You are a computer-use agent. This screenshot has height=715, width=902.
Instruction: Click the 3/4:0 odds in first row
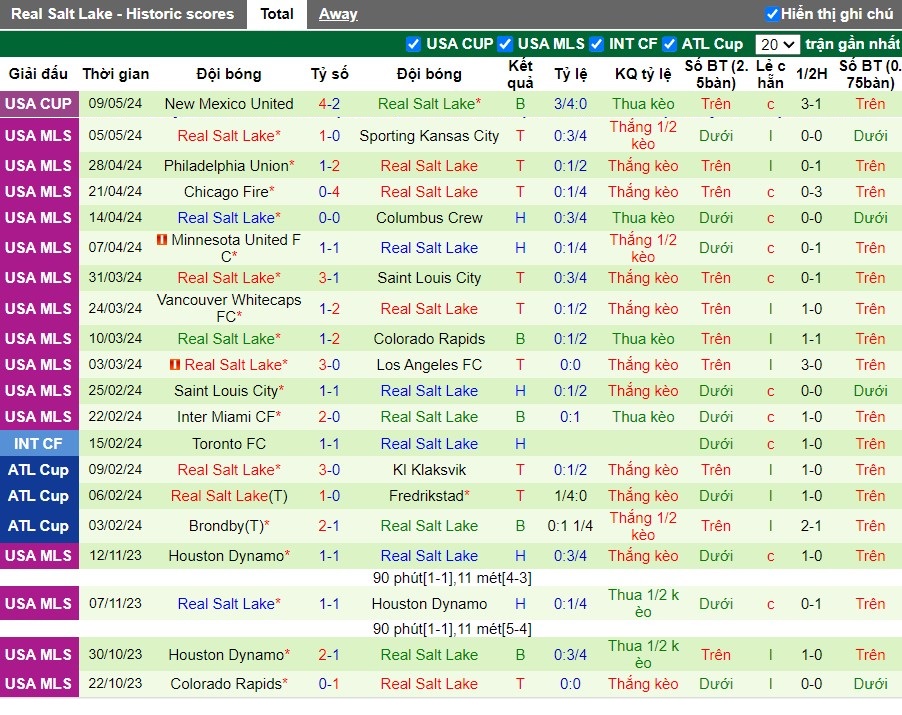(570, 104)
